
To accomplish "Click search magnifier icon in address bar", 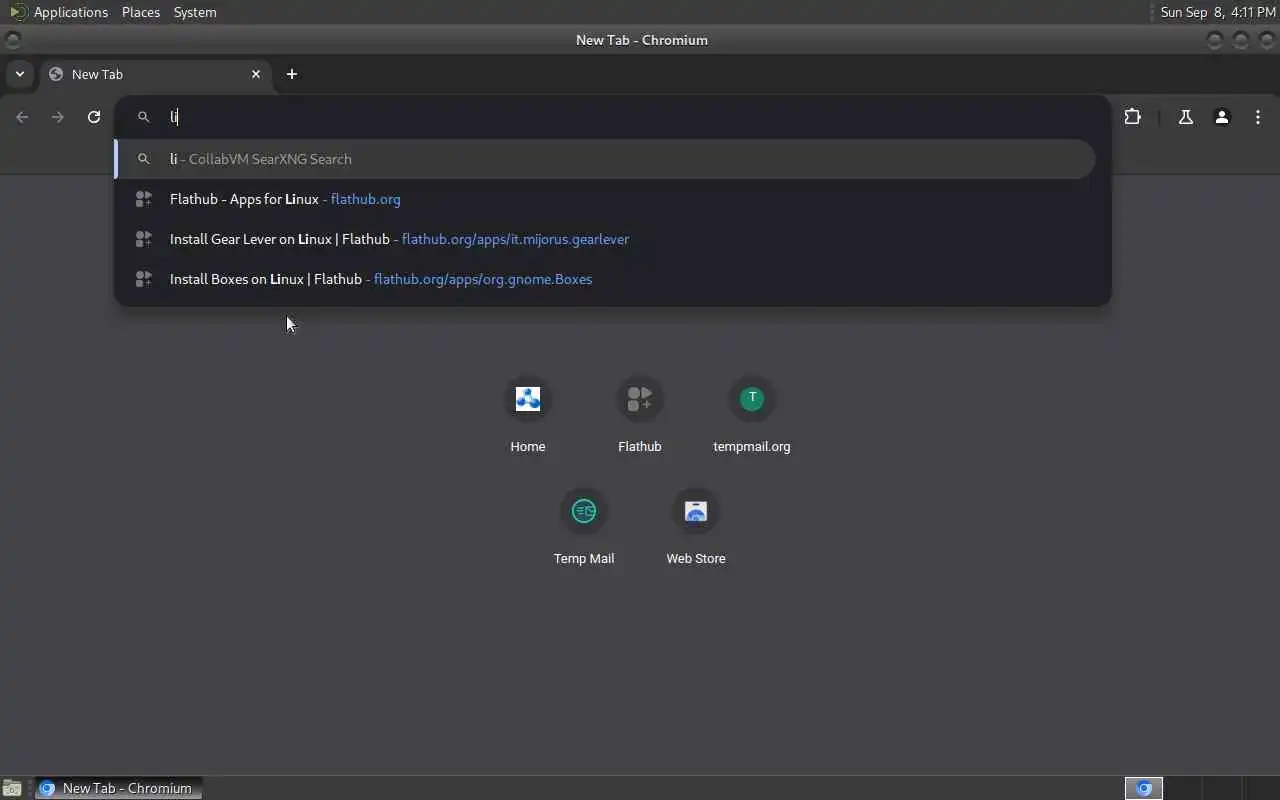I will pos(144,117).
